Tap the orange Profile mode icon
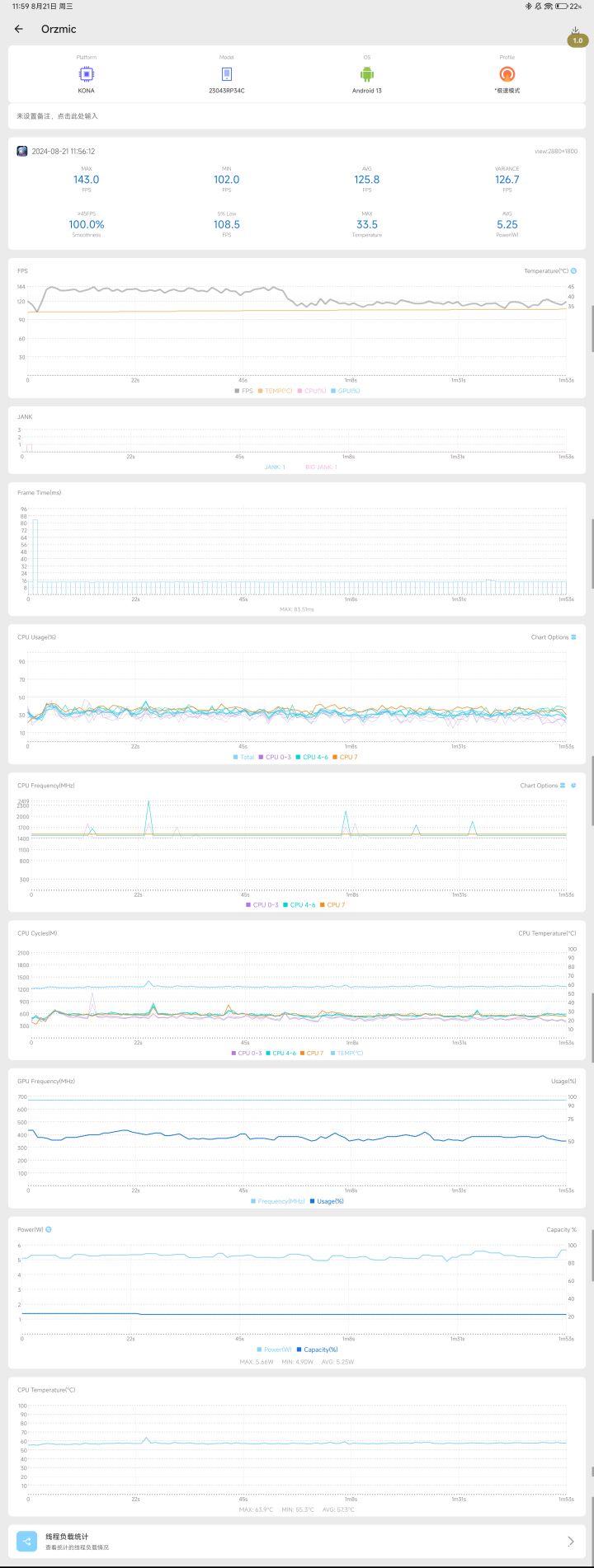The height and width of the screenshot is (1568, 594). coord(507,74)
